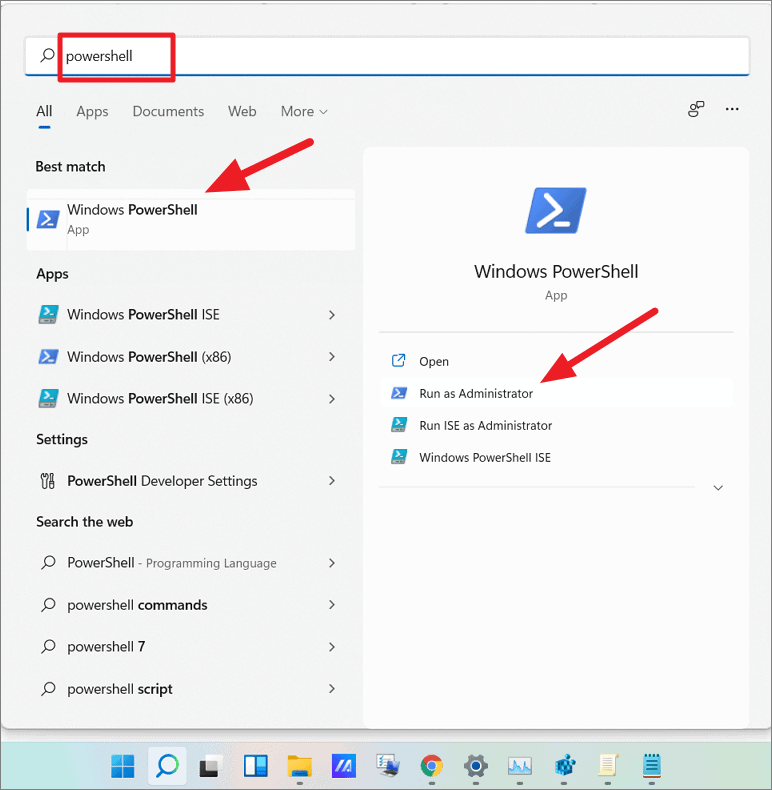The height and width of the screenshot is (790, 772).
Task: Click the Run as Administrator PowerShell icon
Action: [x=399, y=393]
